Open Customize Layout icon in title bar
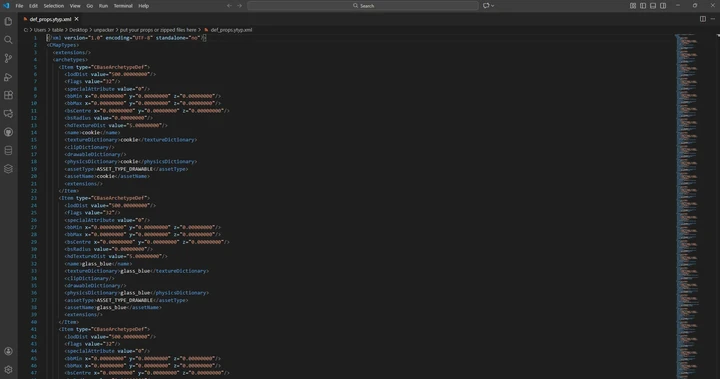 (x=633, y=6)
